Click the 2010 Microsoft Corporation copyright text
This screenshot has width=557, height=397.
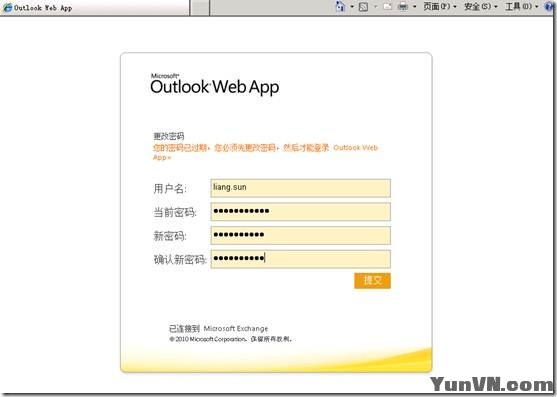point(231,339)
